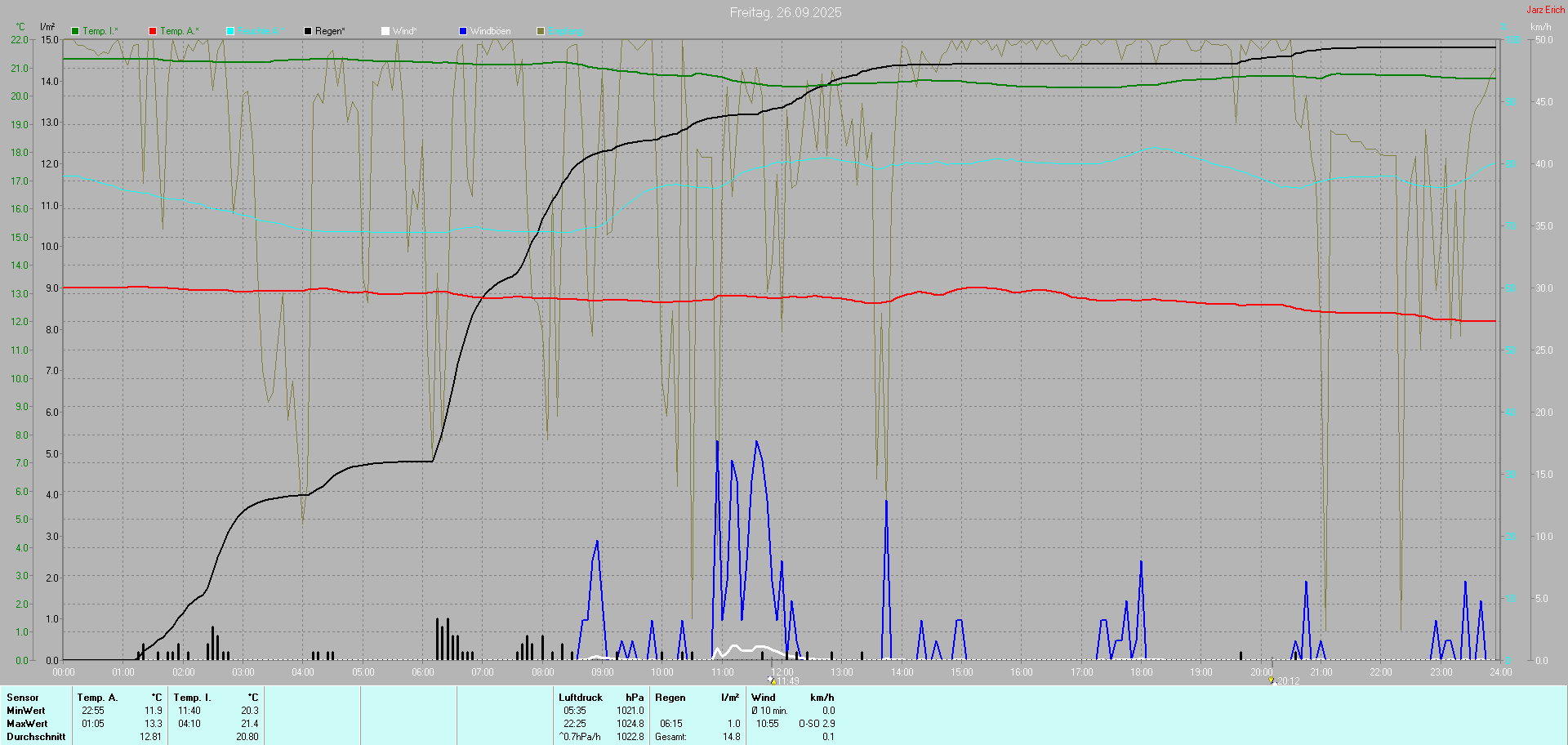Click the 06:00 time axis label
This screenshot has height=745, width=1568.
[x=423, y=672]
